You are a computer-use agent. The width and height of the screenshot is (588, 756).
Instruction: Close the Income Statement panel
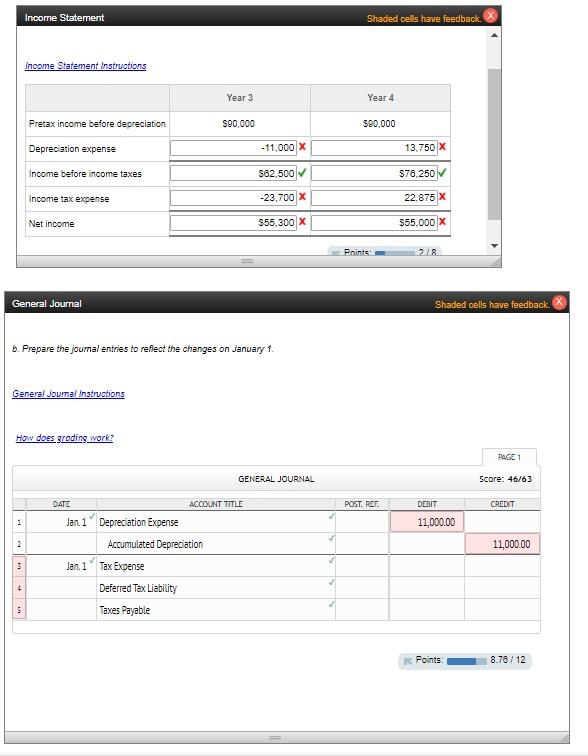[x=490, y=15]
